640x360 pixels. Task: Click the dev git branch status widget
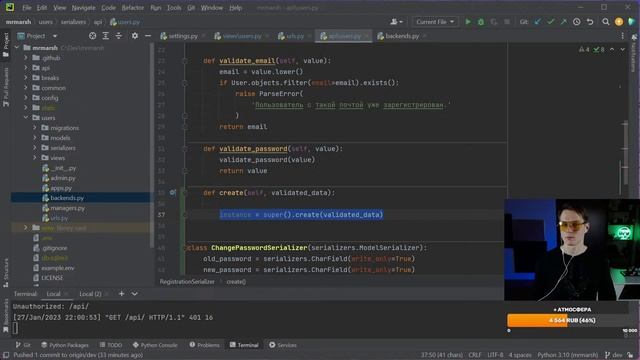tap(613, 355)
